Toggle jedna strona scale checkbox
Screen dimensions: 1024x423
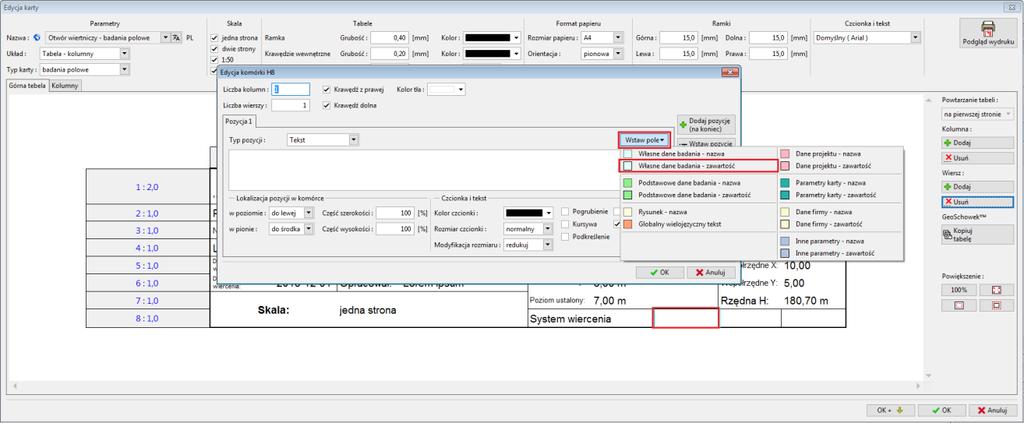[x=215, y=38]
